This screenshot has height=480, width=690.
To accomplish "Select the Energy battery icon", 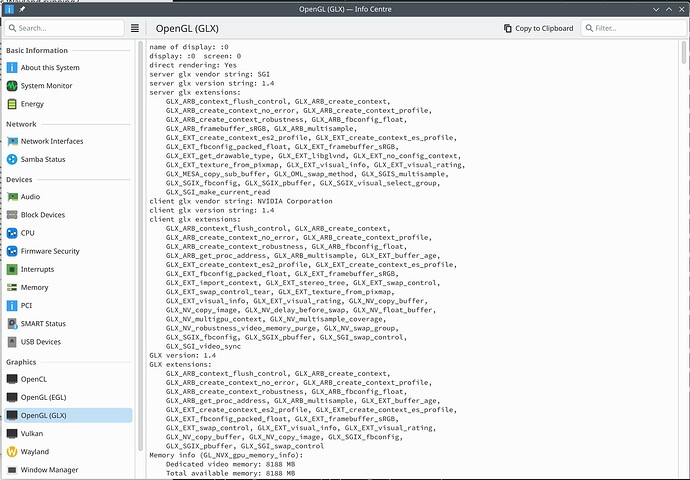I will pos(12,104).
